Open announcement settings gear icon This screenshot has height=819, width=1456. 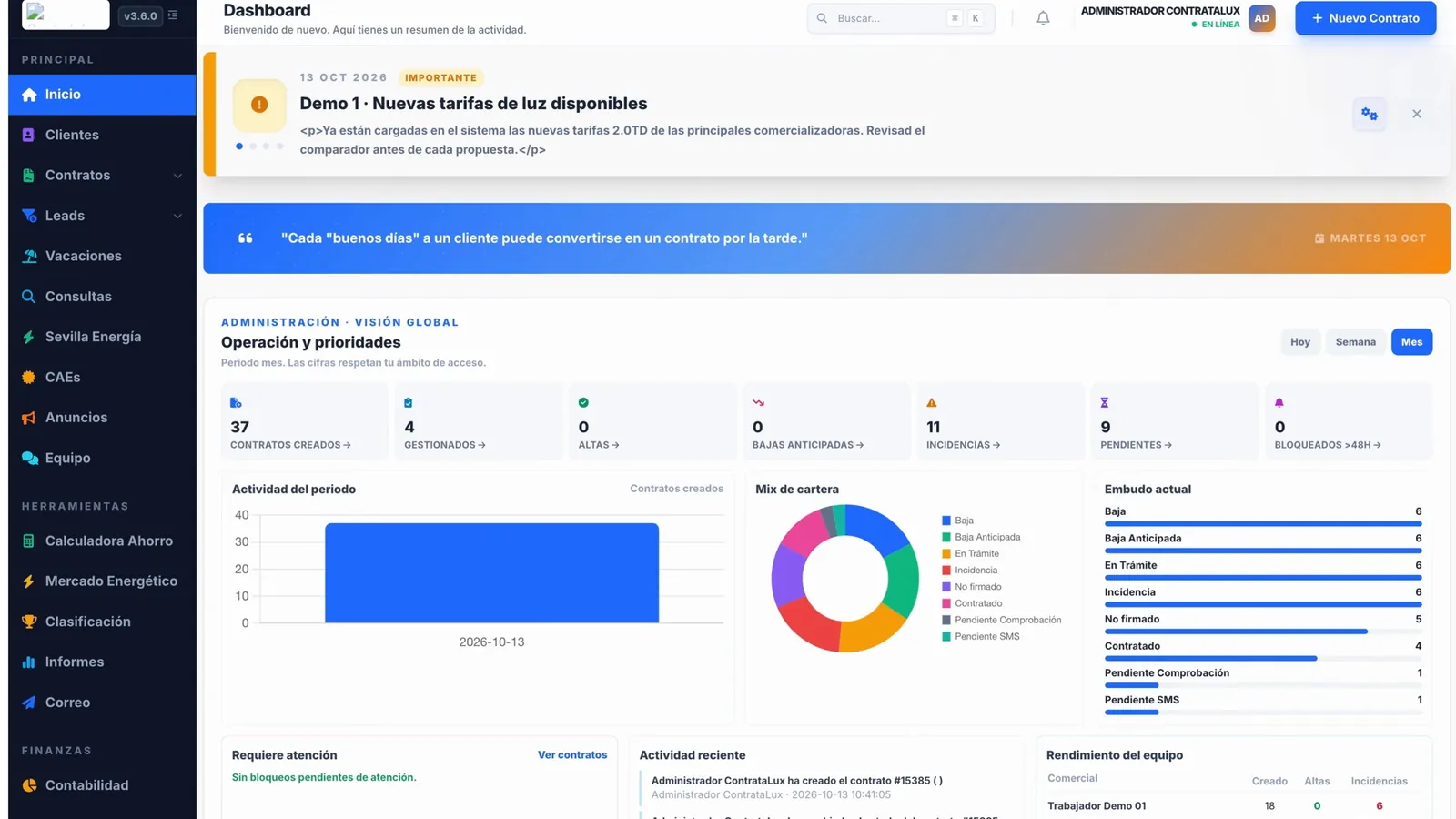[1370, 114]
